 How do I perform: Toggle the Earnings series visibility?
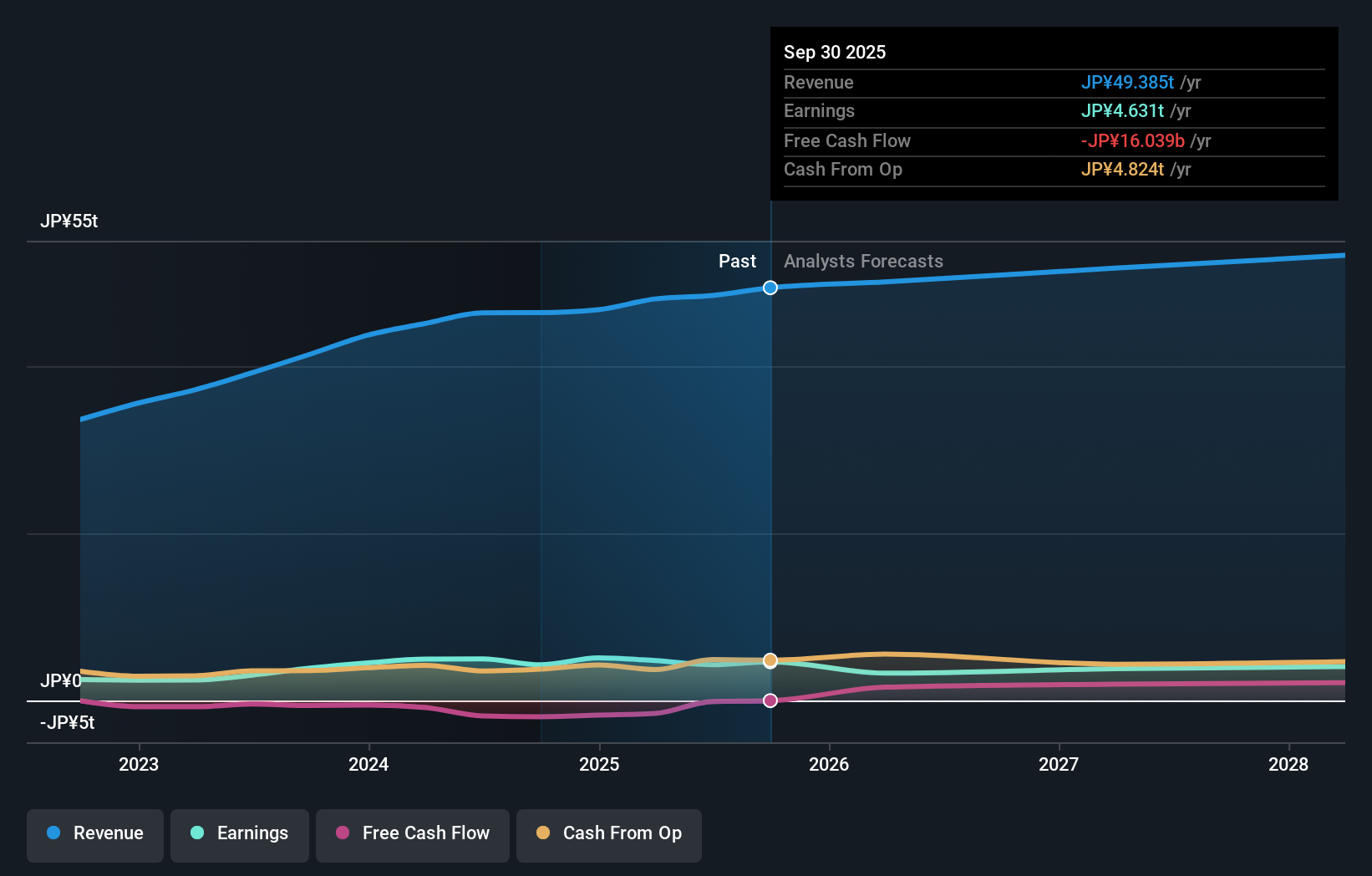pyautogui.click(x=240, y=835)
